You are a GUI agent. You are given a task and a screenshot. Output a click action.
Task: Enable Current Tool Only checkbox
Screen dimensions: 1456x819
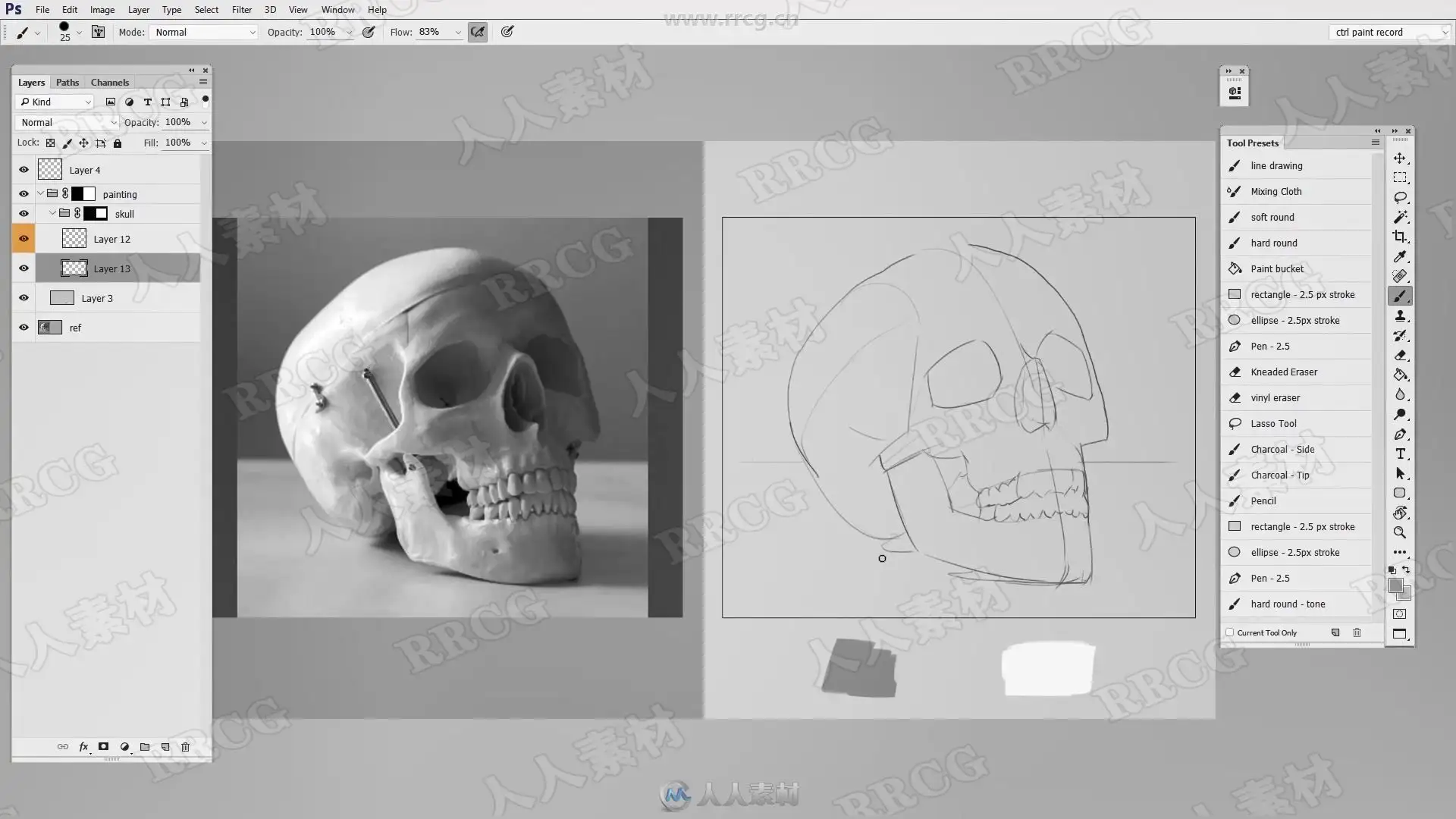1230,632
